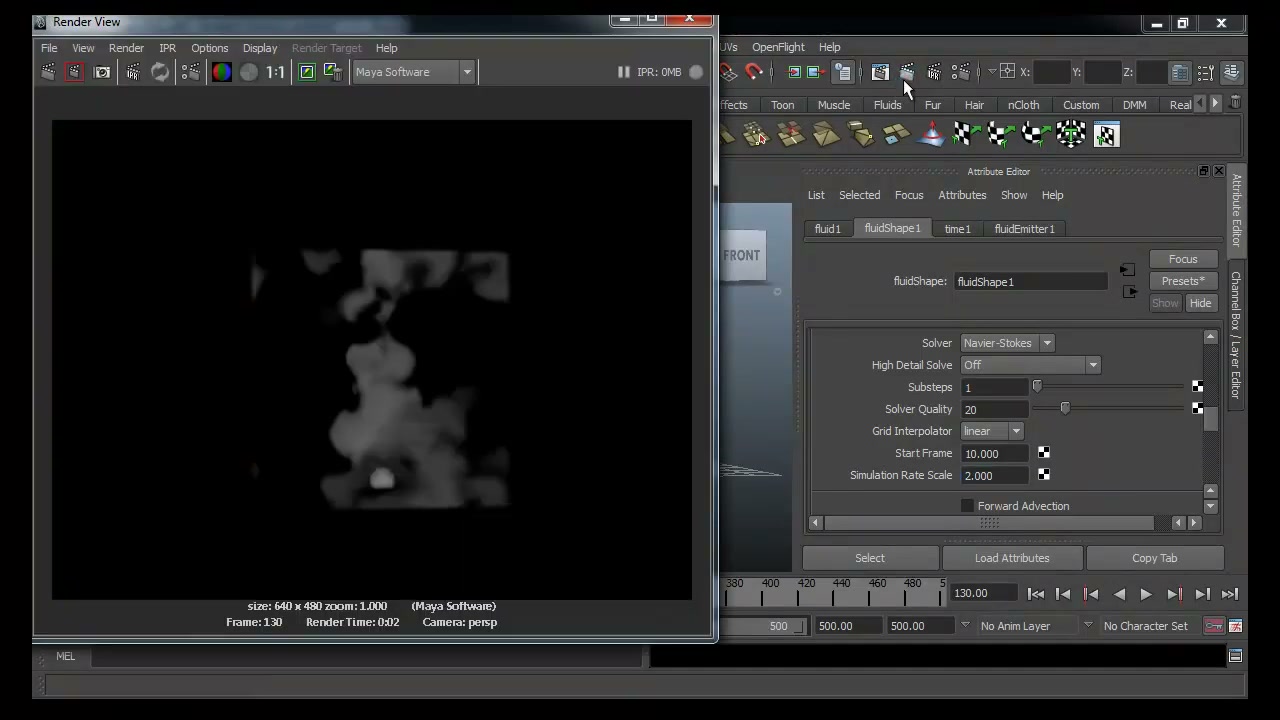Click the snapshot camera icon in Render View

[102, 72]
